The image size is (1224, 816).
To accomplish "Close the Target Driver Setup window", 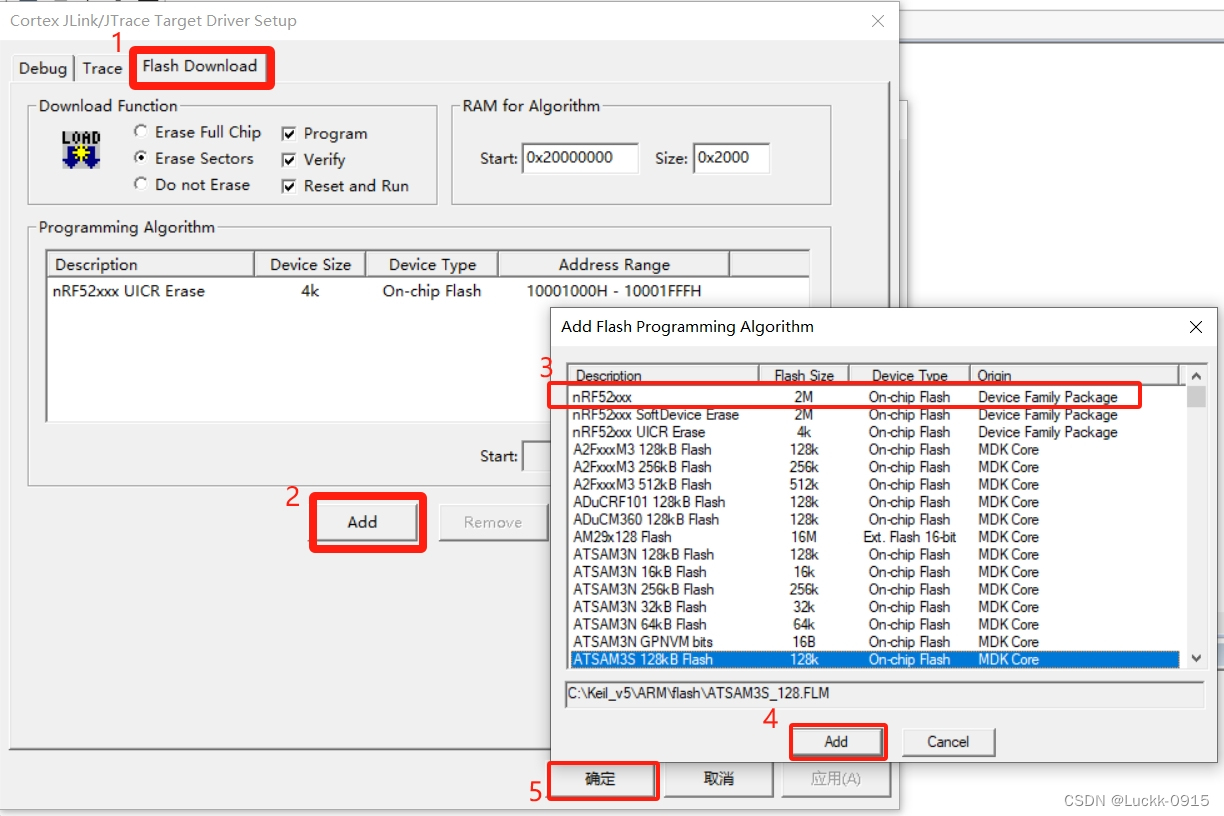I will (878, 21).
